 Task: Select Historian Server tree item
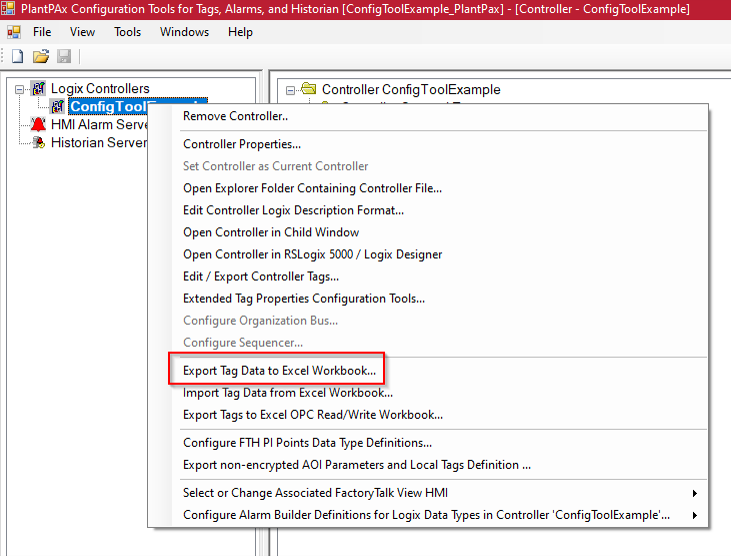click(x=99, y=142)
